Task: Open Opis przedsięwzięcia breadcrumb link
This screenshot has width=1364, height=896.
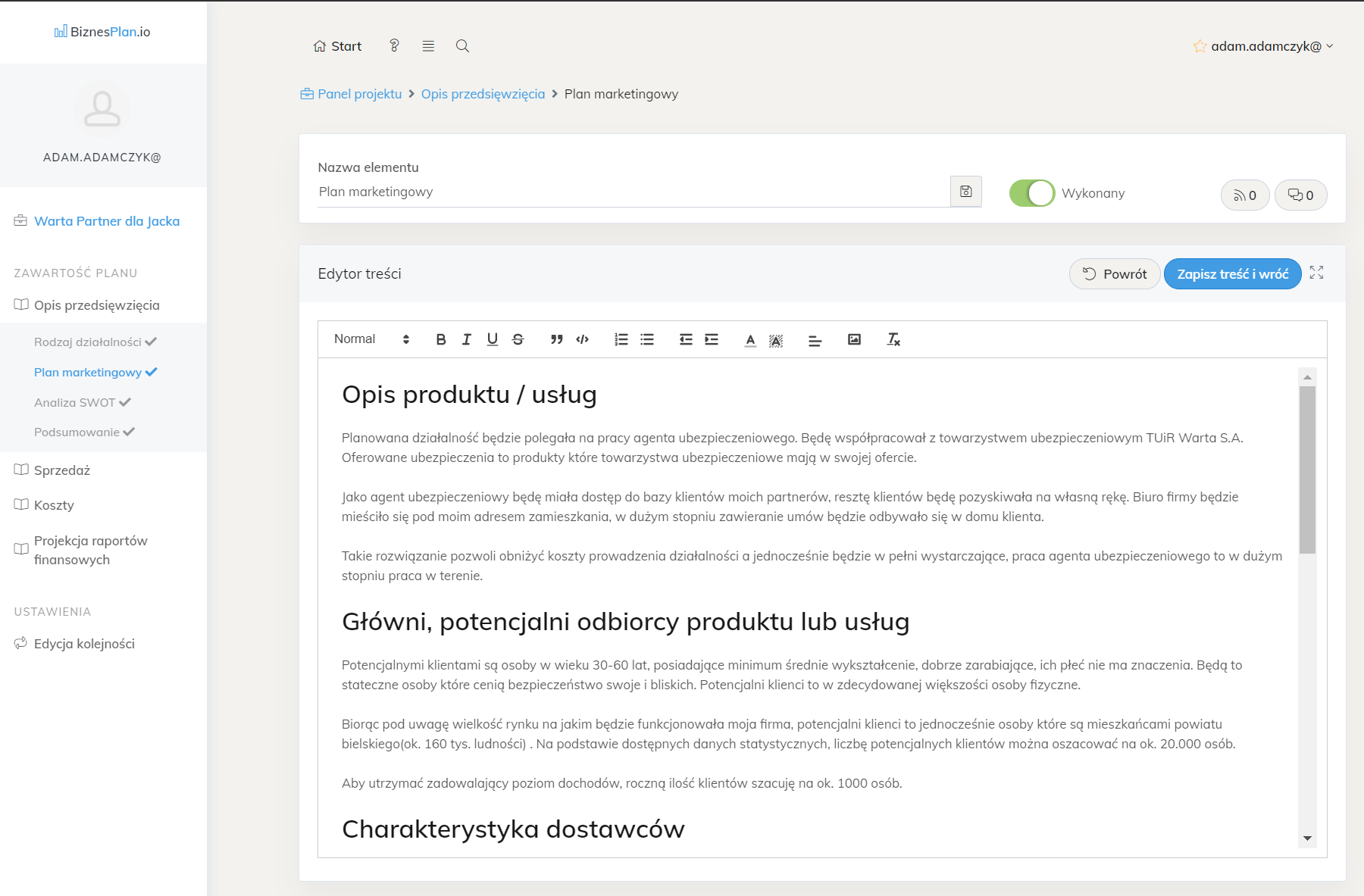Action: (x=483, y=94)
